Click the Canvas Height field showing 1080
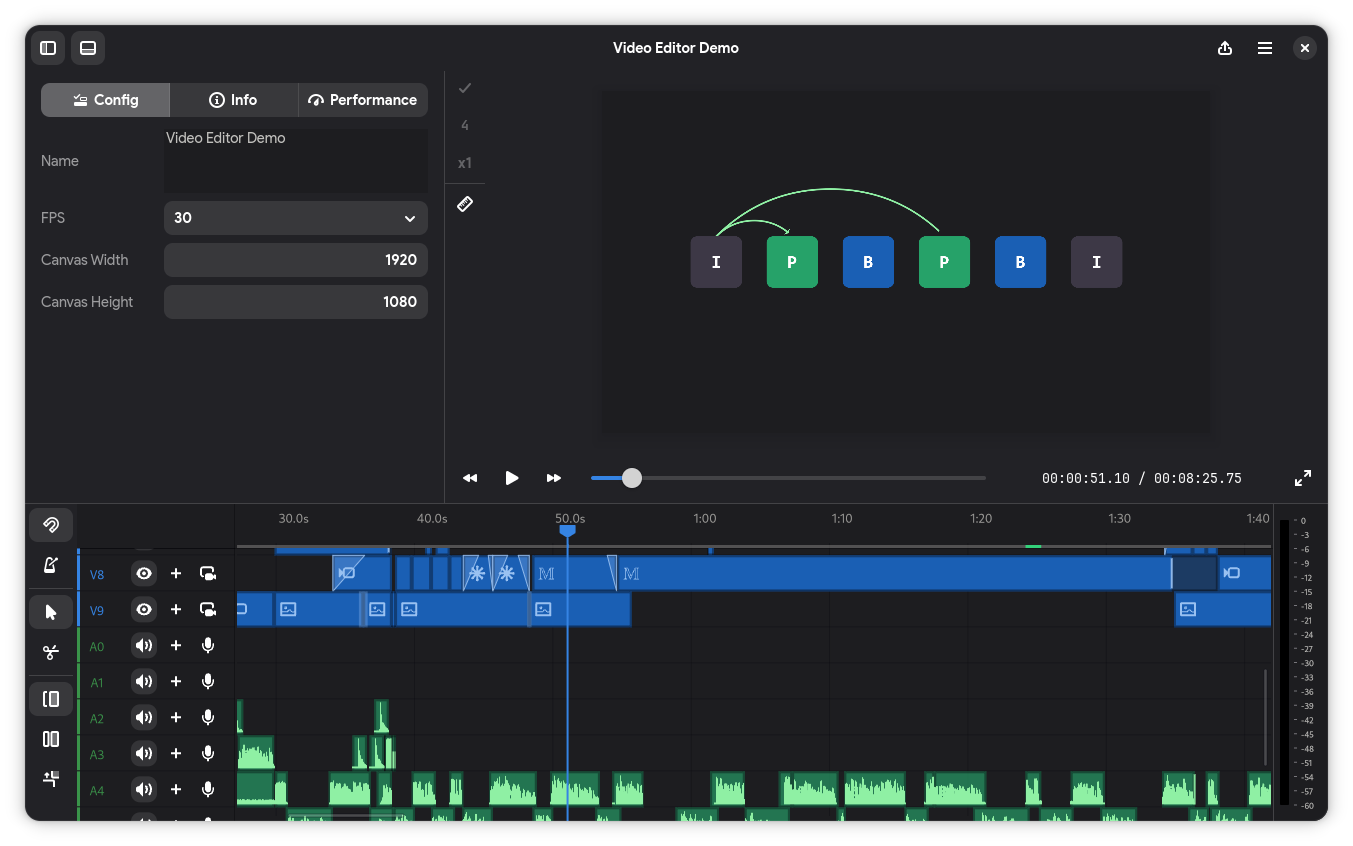 click(x=296, y=302)
